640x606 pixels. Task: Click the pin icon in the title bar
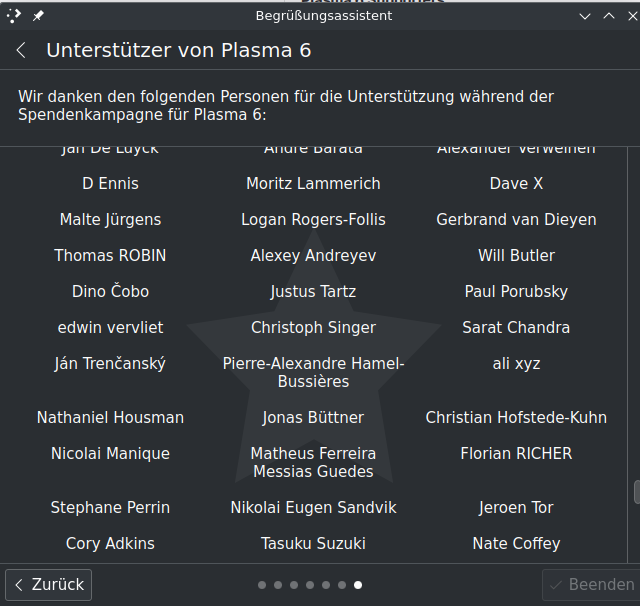point(38,15)
